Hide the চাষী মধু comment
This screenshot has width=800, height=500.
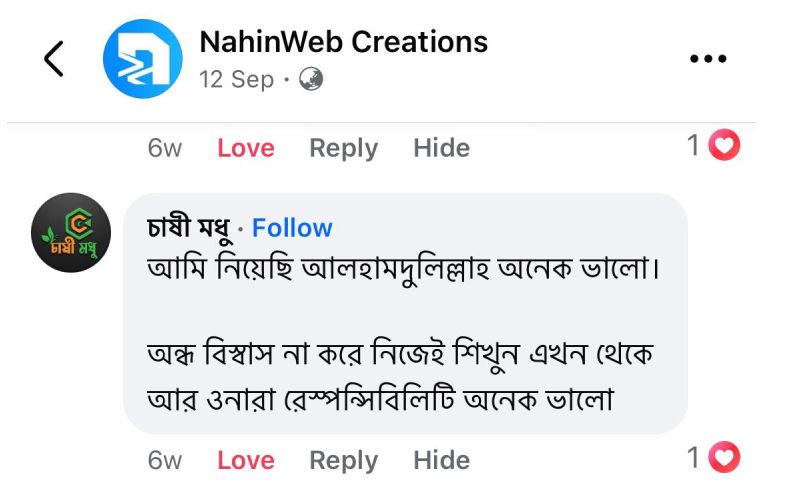pos(441,460)
